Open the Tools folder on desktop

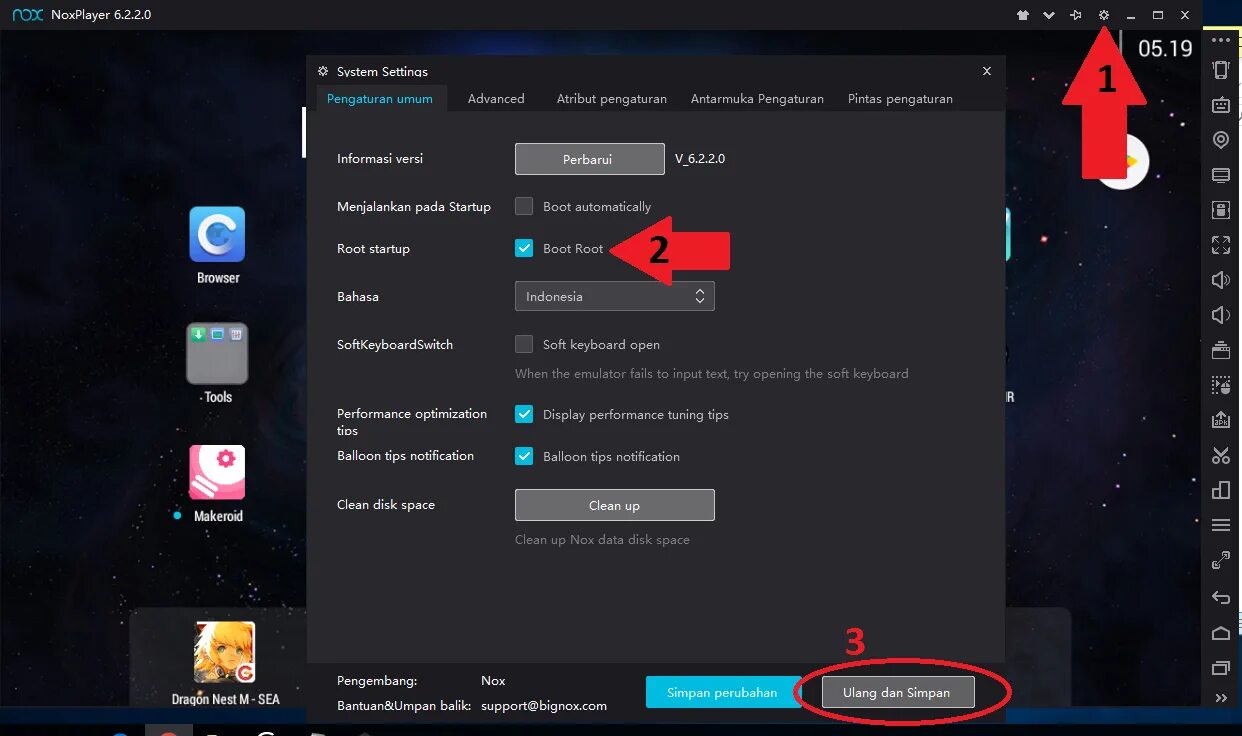[x=217, y=354]
